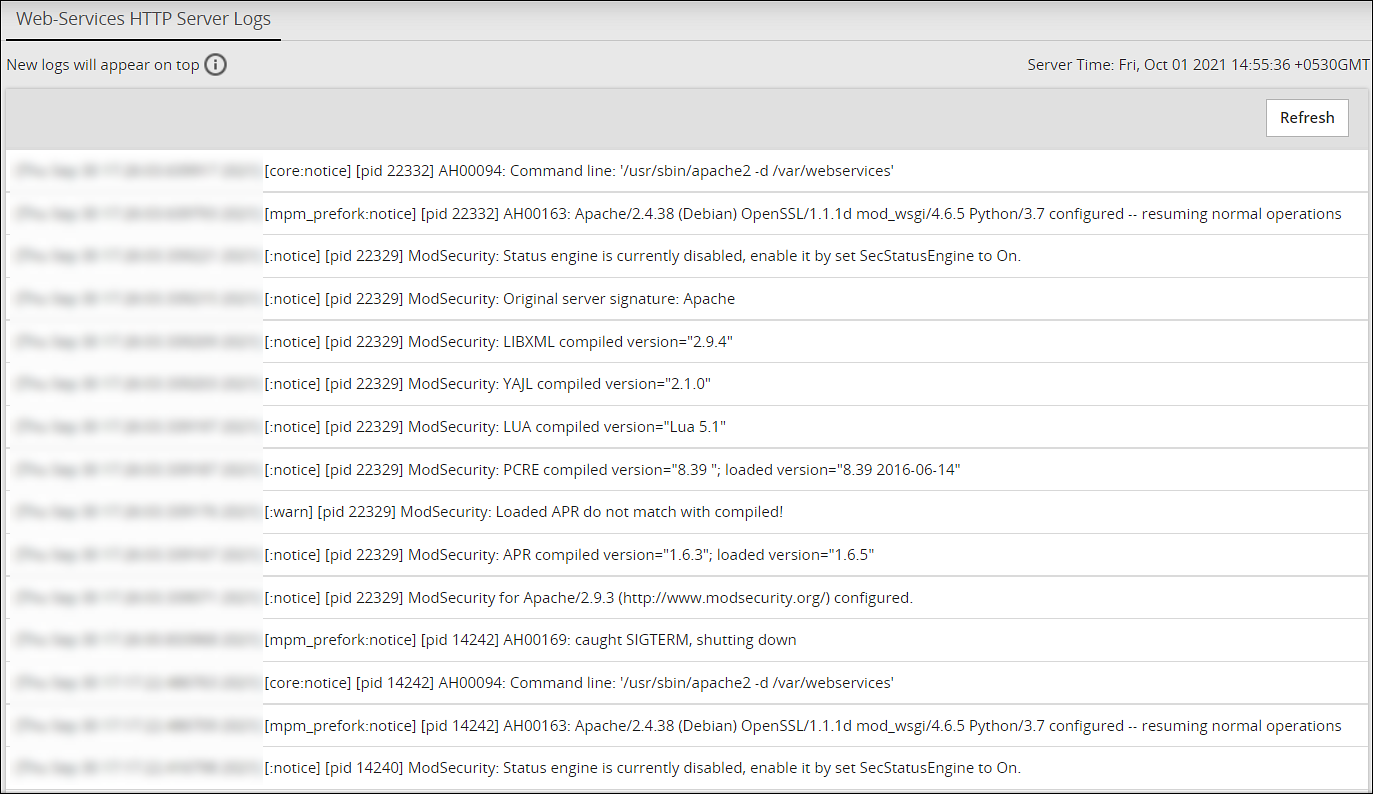Click the Server Time display
Screen dimensions: 1373x794
[x=1198, y=64]
